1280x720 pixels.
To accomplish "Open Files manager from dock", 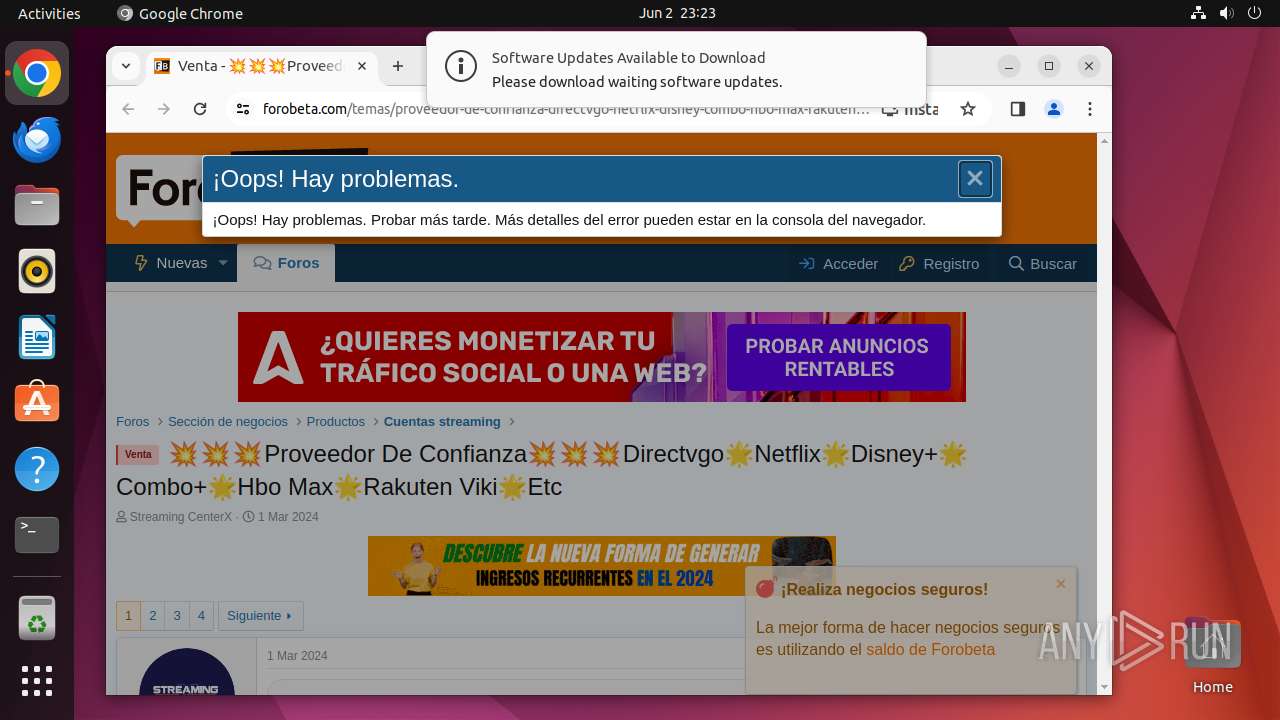I will pyautogui.click(x=37, y=206).
